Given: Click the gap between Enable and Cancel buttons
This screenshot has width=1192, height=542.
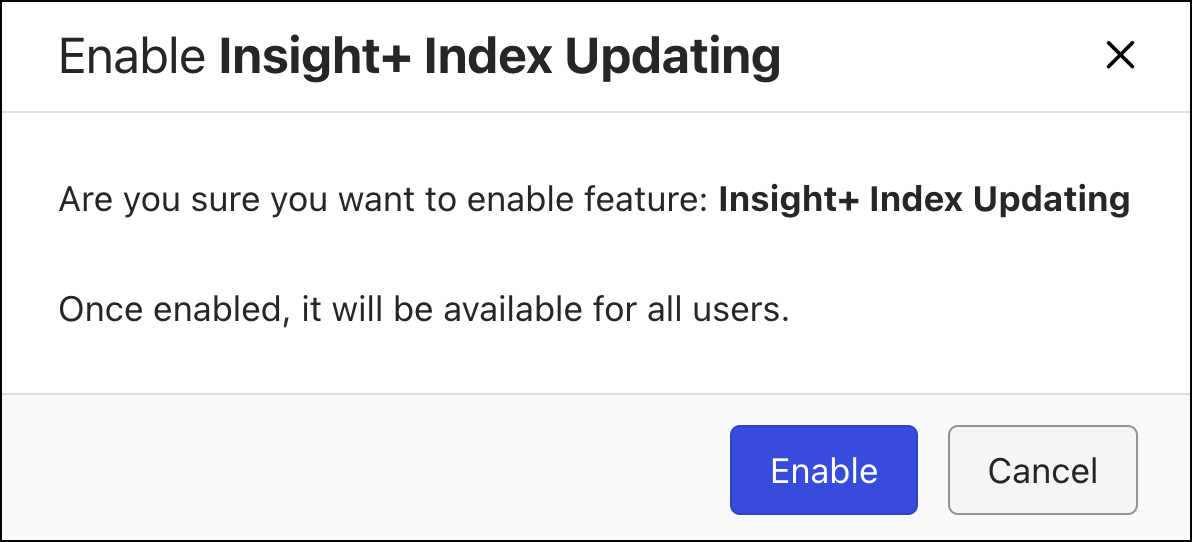Looking at the screenshot, I should 933,470.
